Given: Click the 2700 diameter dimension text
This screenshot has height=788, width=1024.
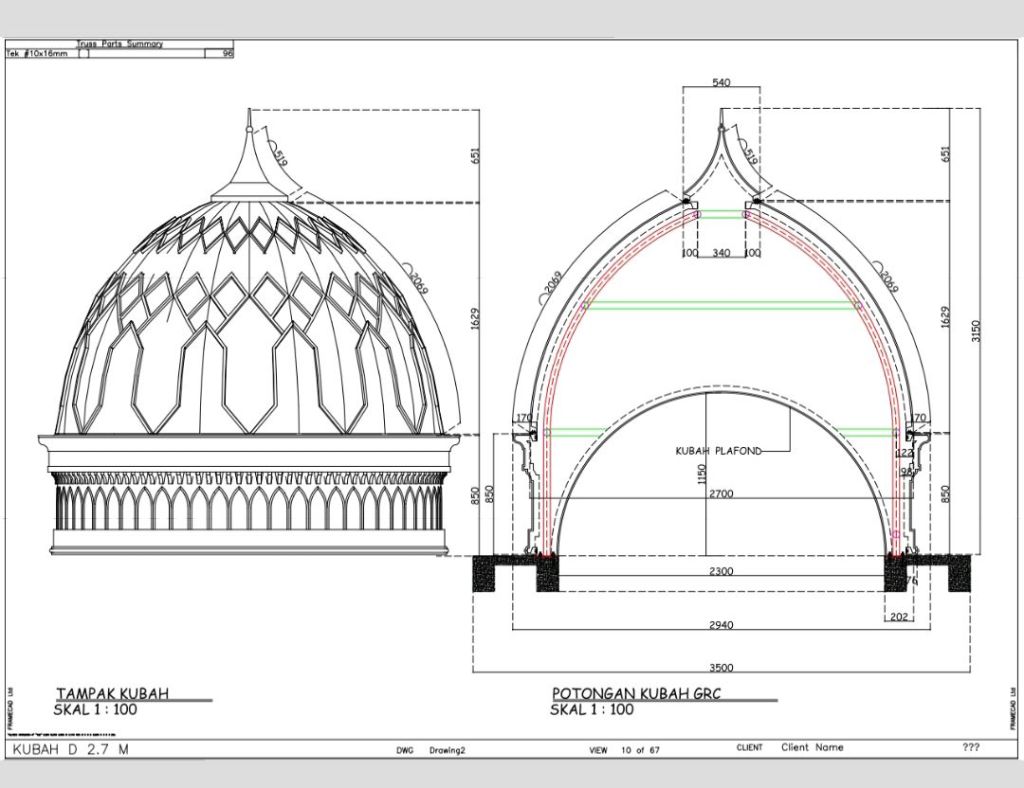Looking at the screenshot, I should pos(720,494).
